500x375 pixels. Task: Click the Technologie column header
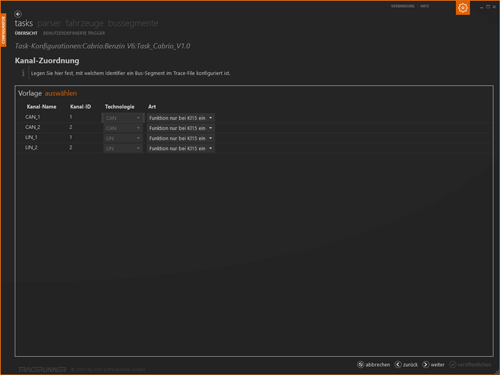(x=120, y=107)
